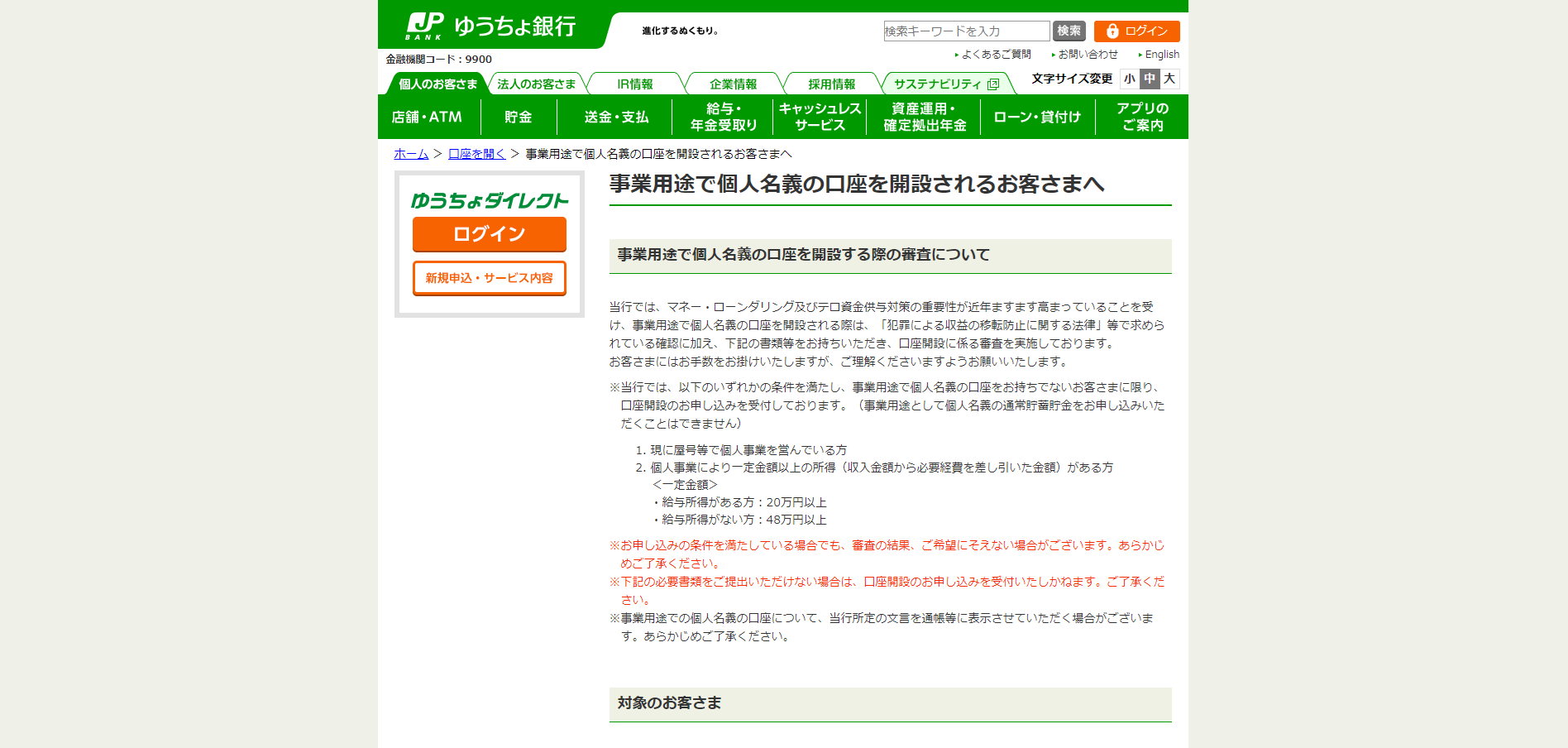Viewport: 1568px width, 748px height.
Task: Open the アプリのご案内 menu item
Action: click(1142, 117)
